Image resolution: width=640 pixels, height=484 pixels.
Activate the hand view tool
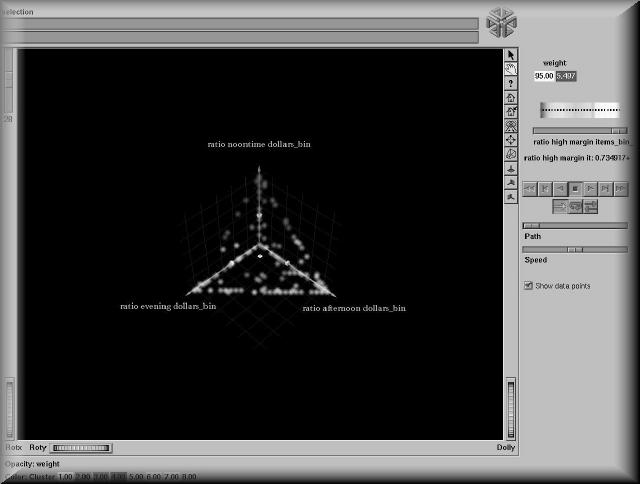[x=511, y=69]
